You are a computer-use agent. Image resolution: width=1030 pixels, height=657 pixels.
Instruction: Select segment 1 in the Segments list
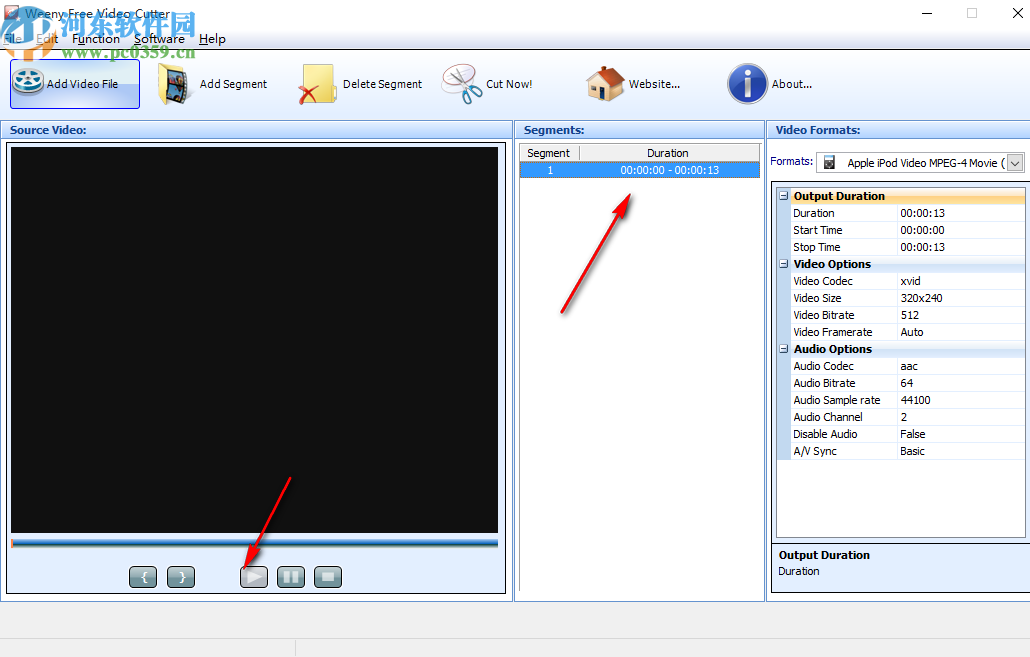point(639,170)
